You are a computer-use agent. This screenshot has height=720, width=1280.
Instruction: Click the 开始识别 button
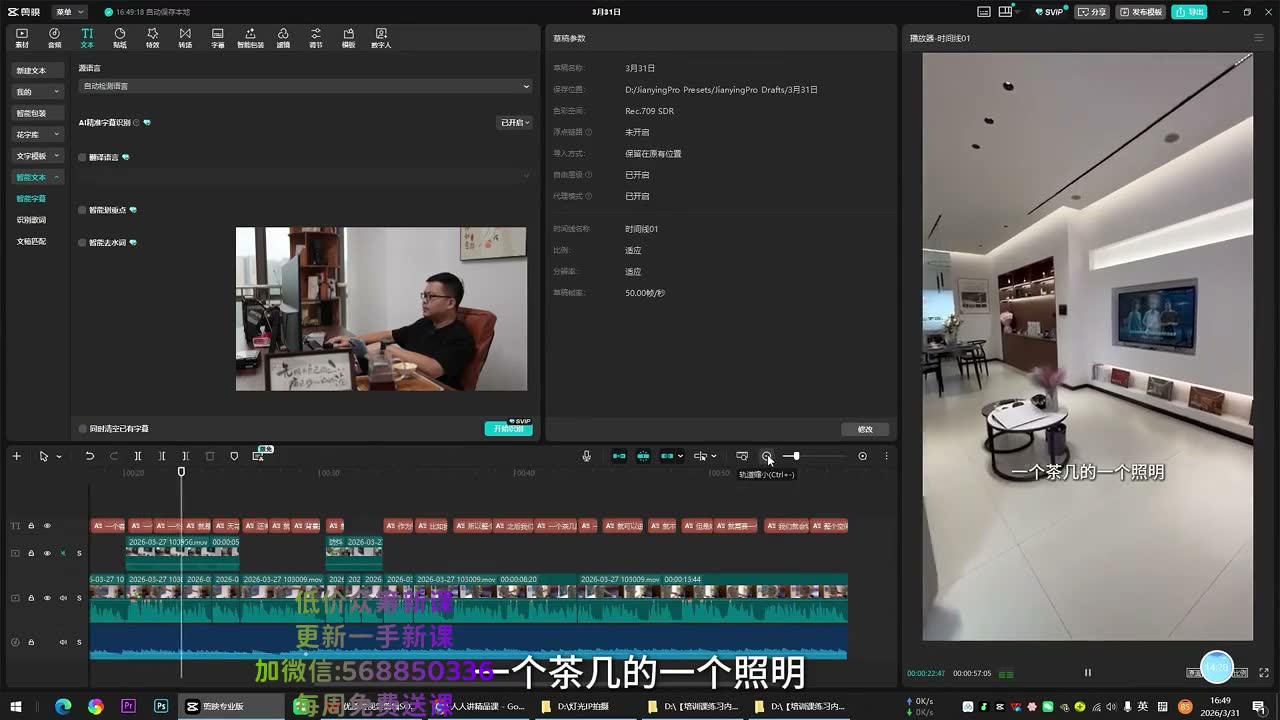click(508, 428)
